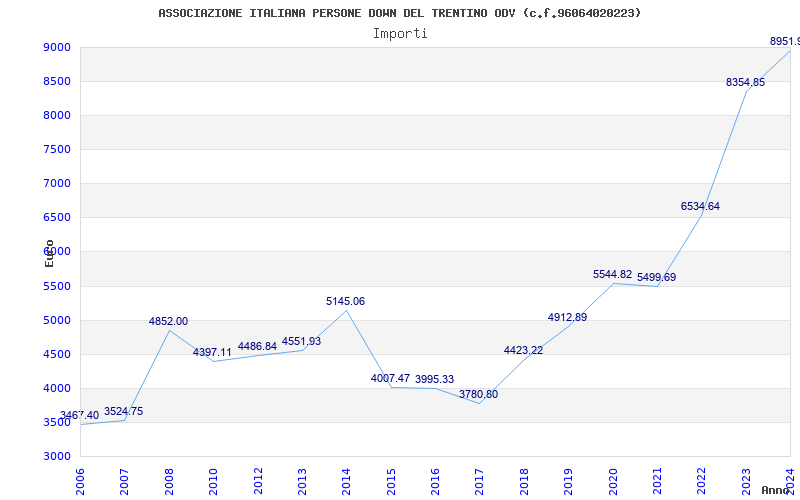Screen dimensions: 800x500
Task: Click the y-axis tick 7000
Action: pyautogui.click(x=57, y=183)
